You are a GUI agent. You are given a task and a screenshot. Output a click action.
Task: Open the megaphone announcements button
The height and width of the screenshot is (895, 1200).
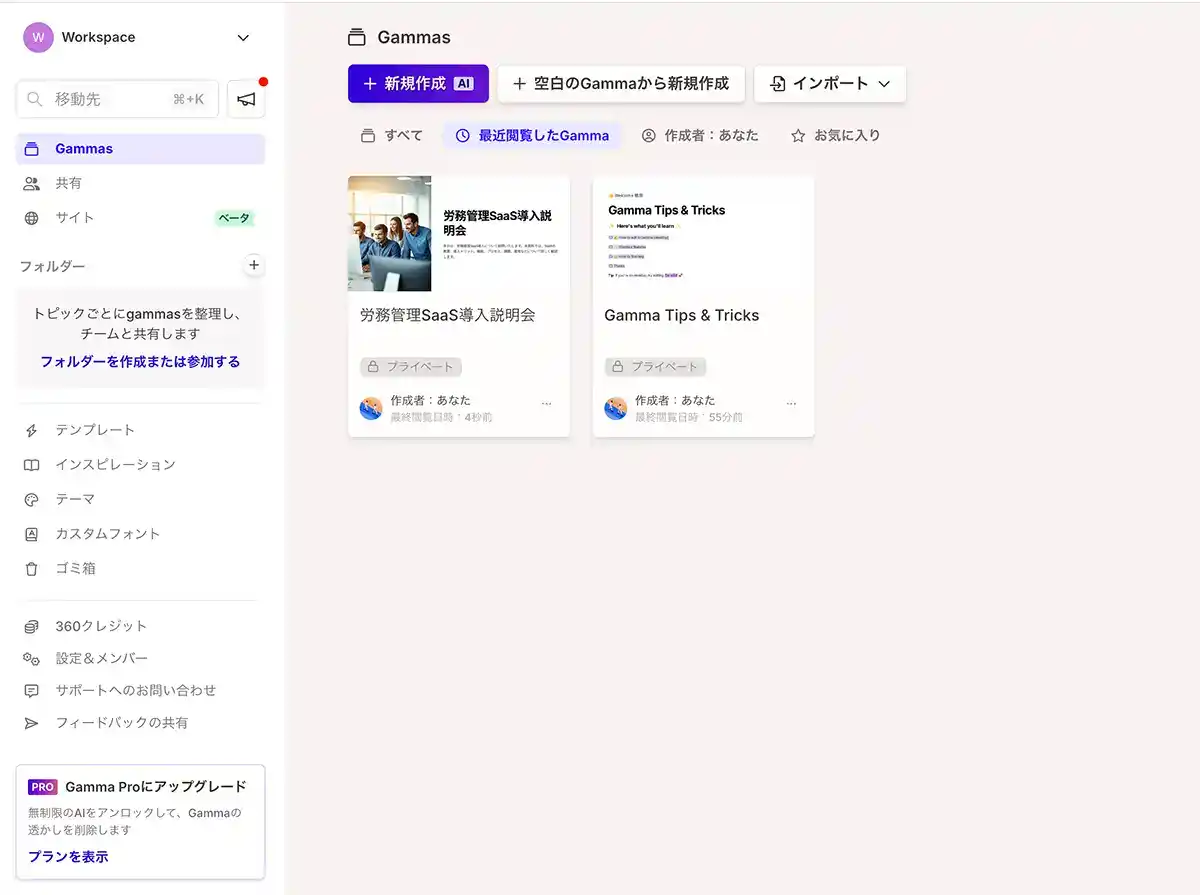point(246,99)
